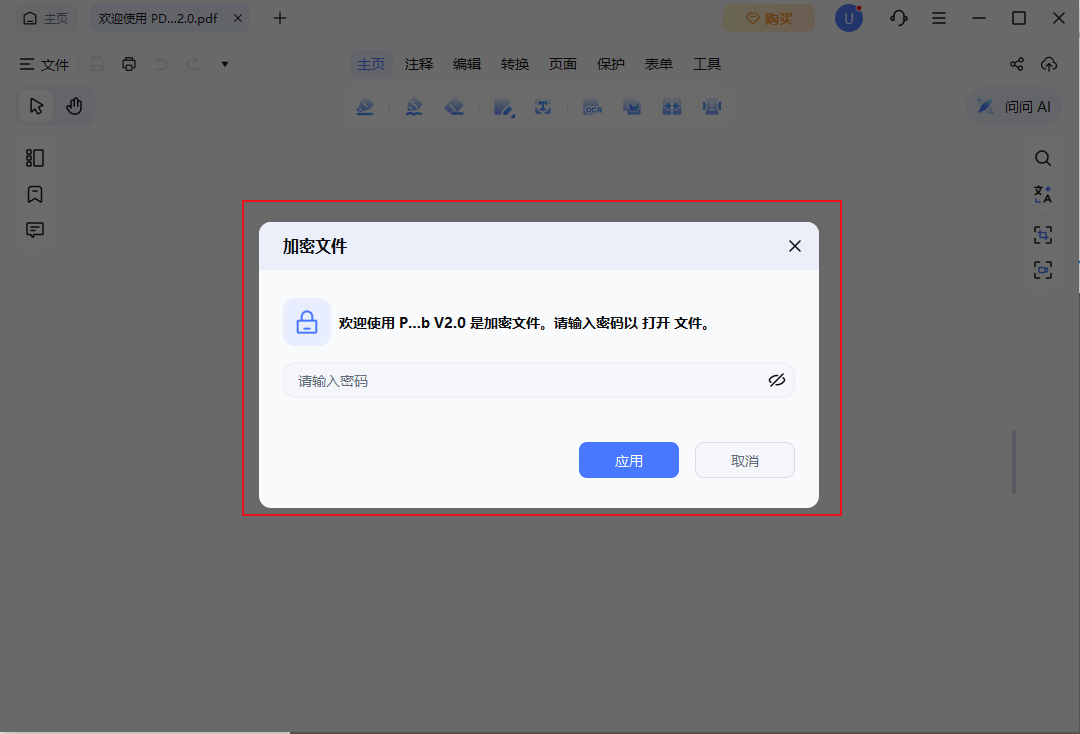Expand the quick access toolbar dropdown arrow
The image size is (1080, 734).
225,64
